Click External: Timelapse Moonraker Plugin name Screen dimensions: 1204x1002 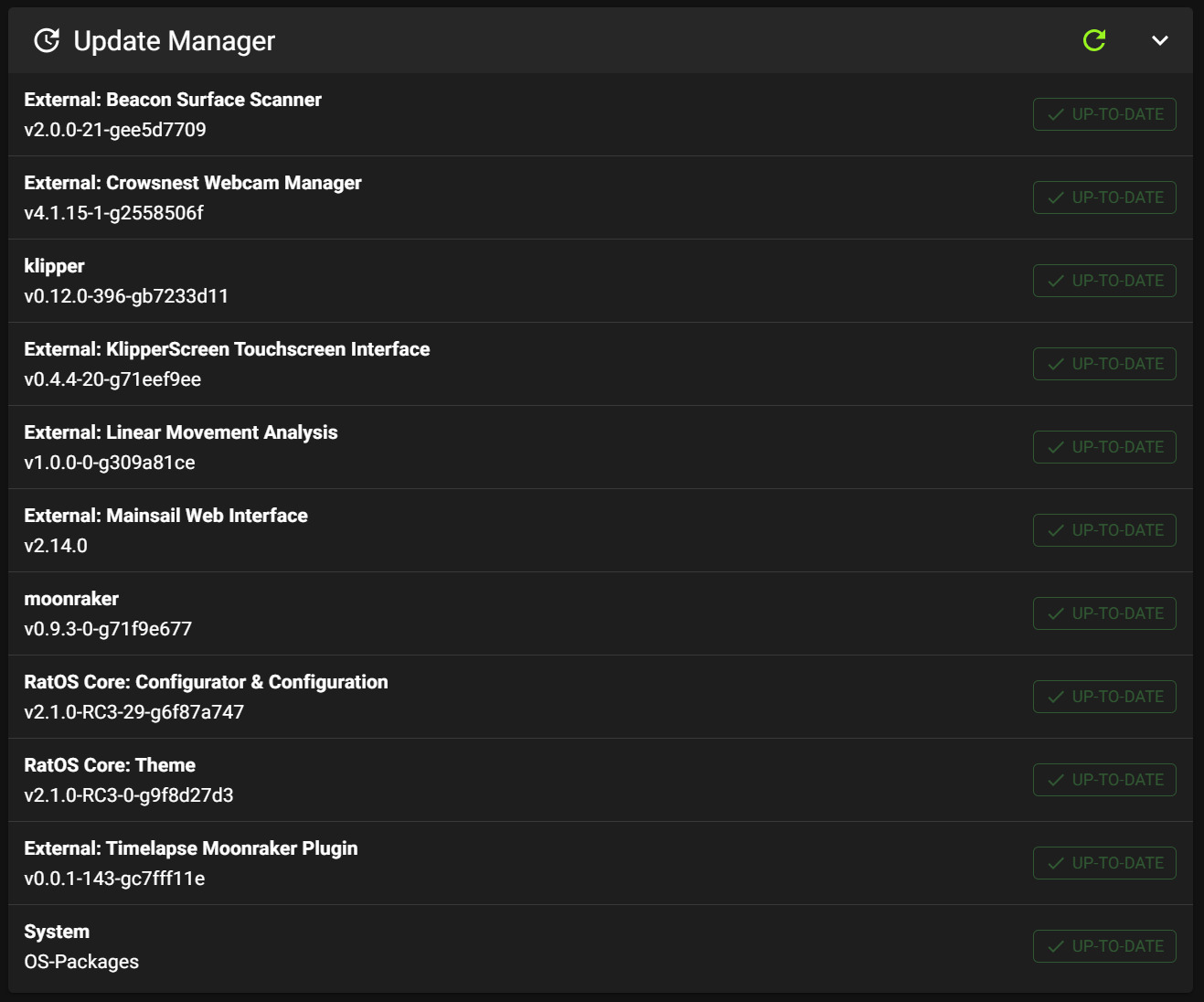(191, 848)
